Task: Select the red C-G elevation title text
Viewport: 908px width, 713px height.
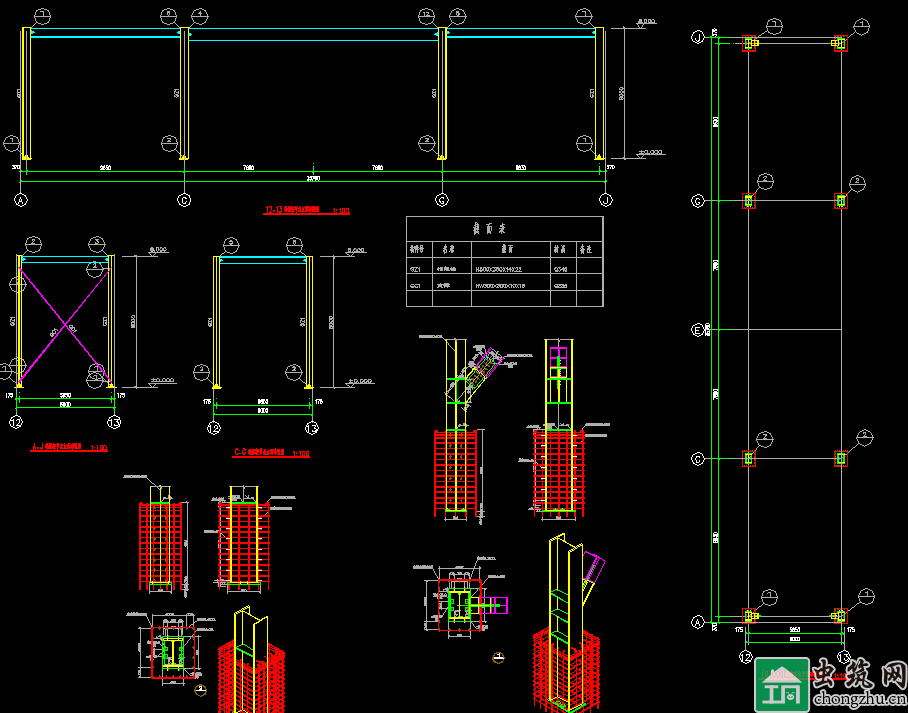Action: point(272,453)
